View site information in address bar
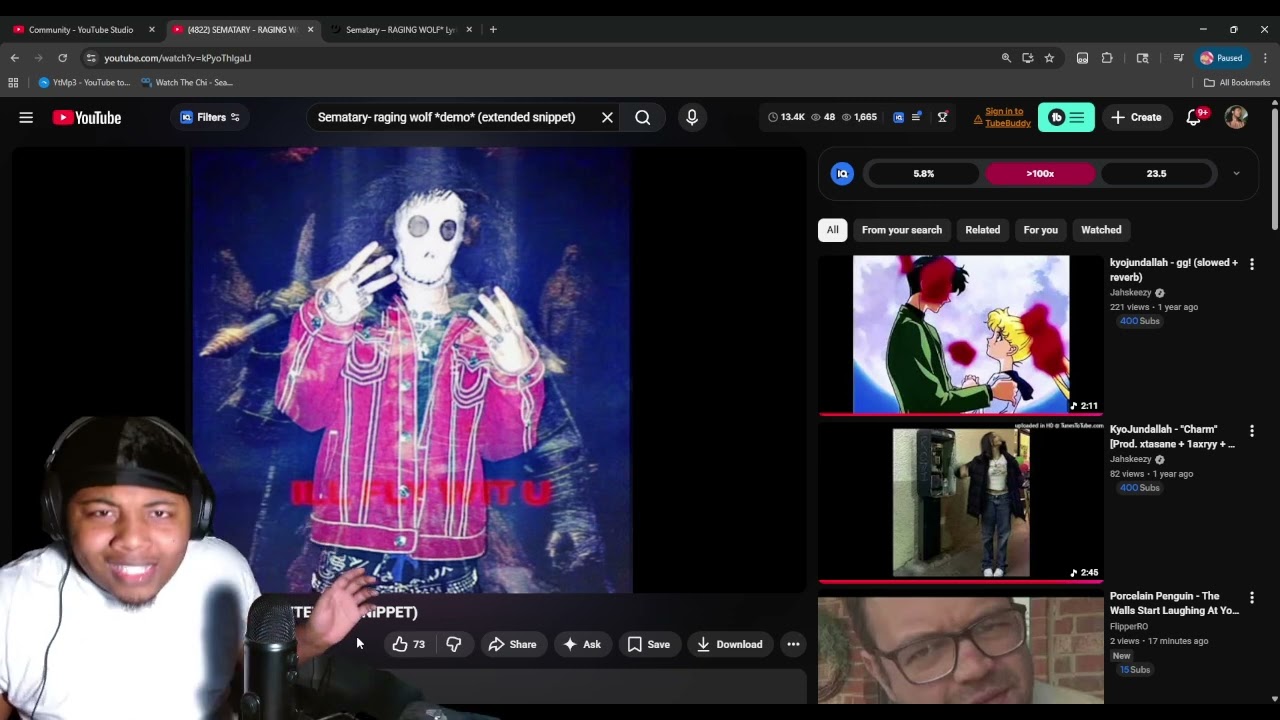The image size is (1280, 720). [91, 58]
